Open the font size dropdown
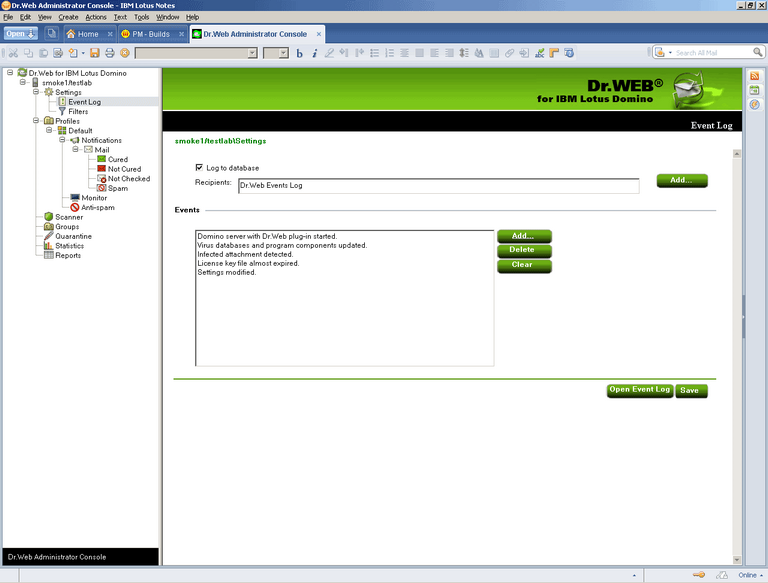The image size is (768, 583). point(284,53)
